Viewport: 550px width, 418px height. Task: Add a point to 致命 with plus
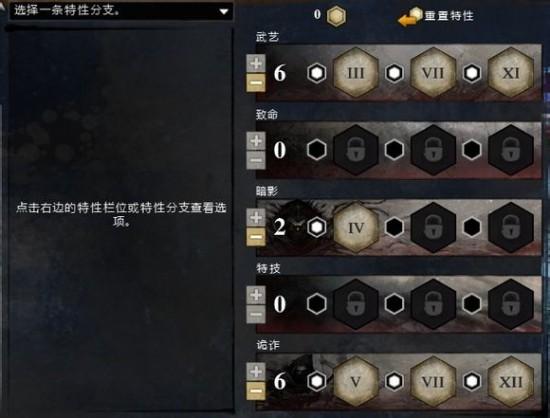(256, 141)
